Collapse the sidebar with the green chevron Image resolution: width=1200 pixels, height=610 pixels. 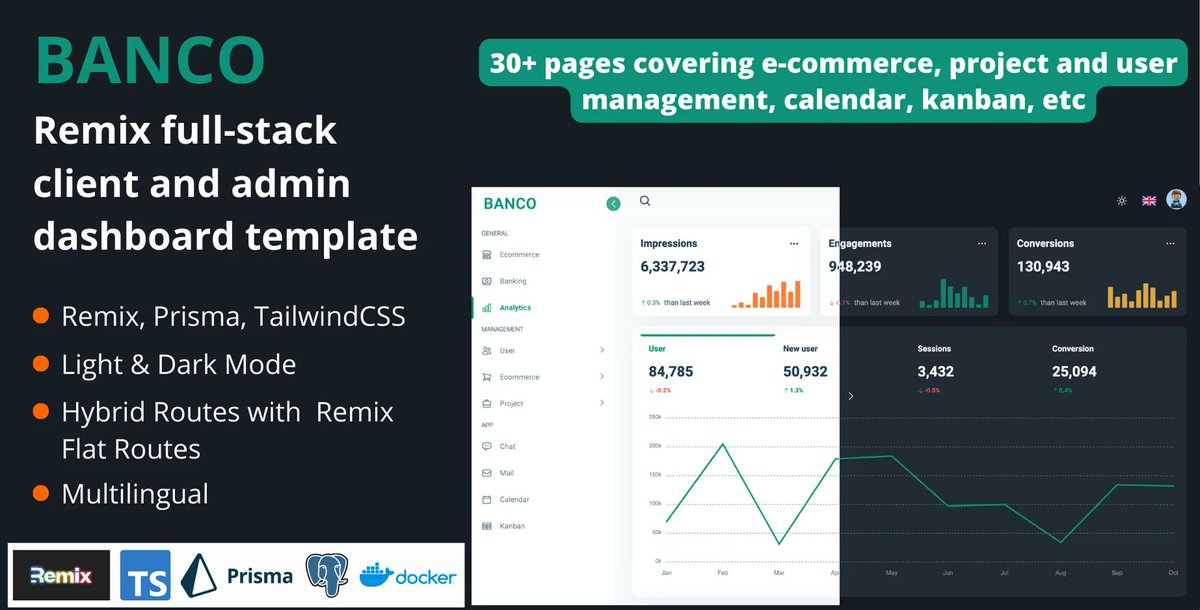click(x=612, y=203)
